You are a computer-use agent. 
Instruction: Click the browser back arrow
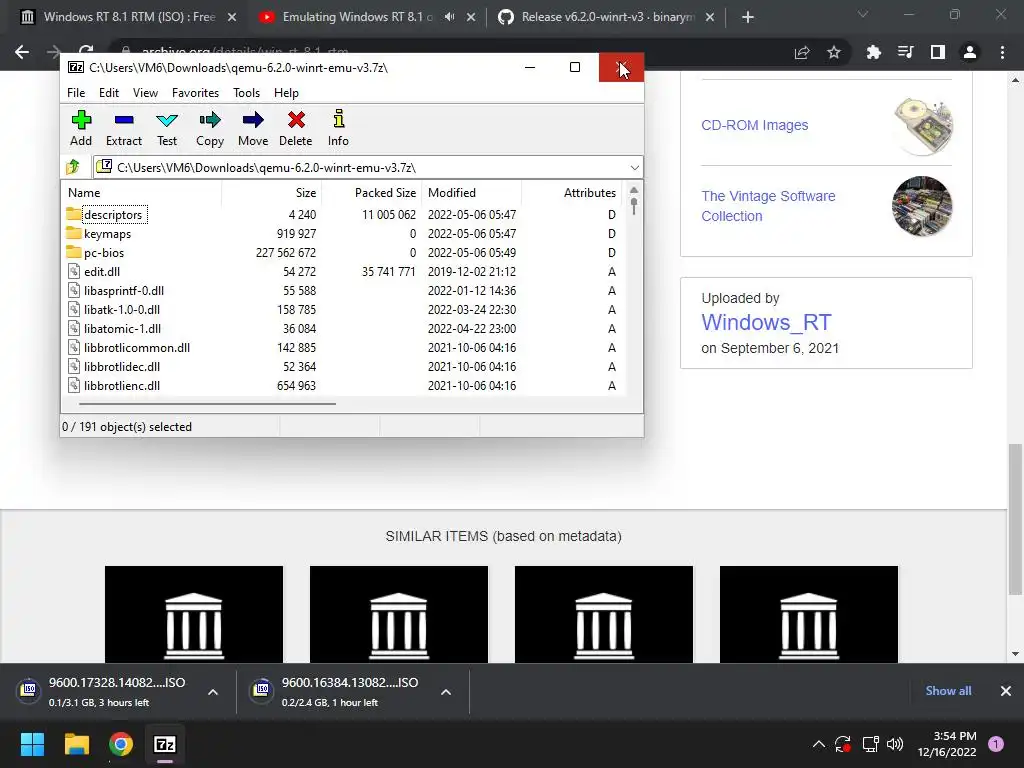pyautogui.click(x=22, y=52)
